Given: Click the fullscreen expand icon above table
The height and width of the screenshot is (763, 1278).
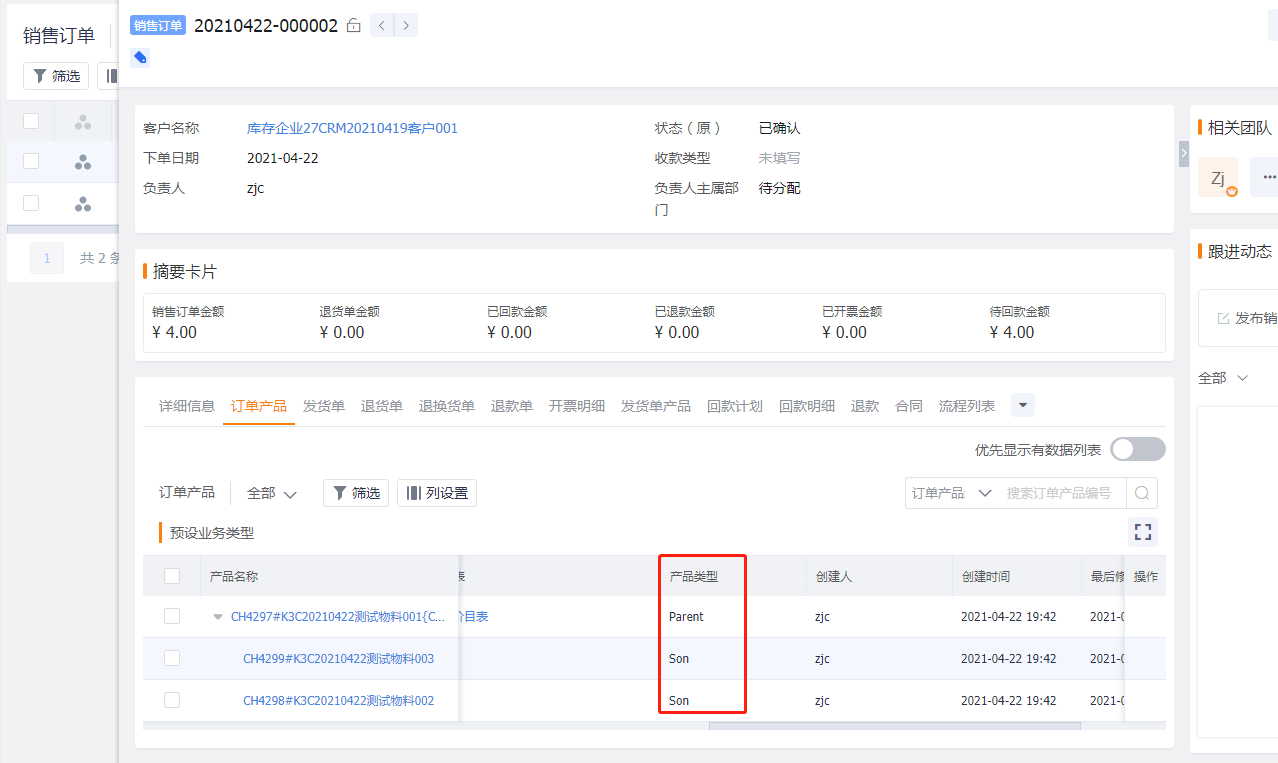Looking at the screenshot, I should pos(1143,532).
